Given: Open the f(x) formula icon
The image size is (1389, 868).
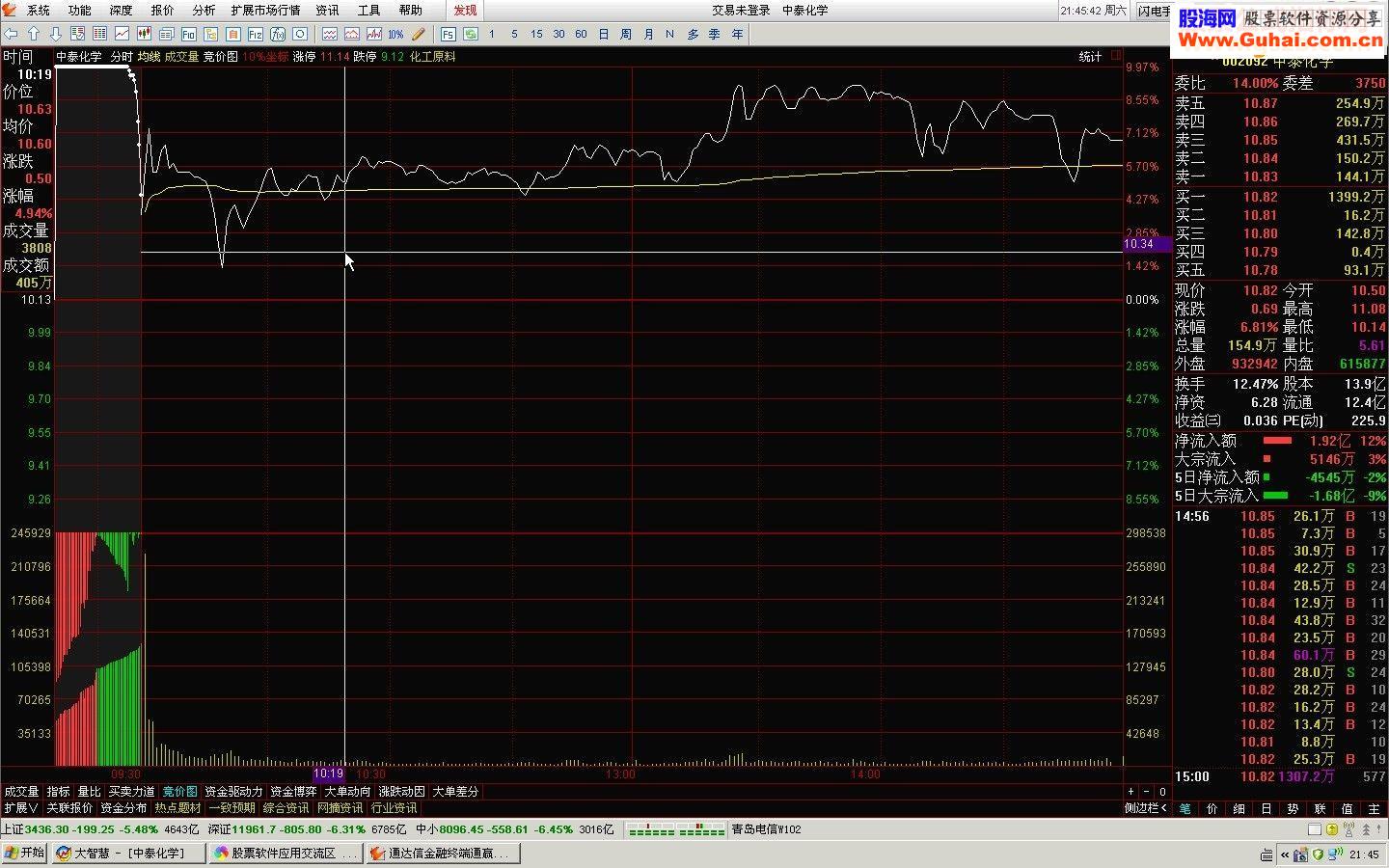Looking at the screenshot, I should (x=277, y=34).
